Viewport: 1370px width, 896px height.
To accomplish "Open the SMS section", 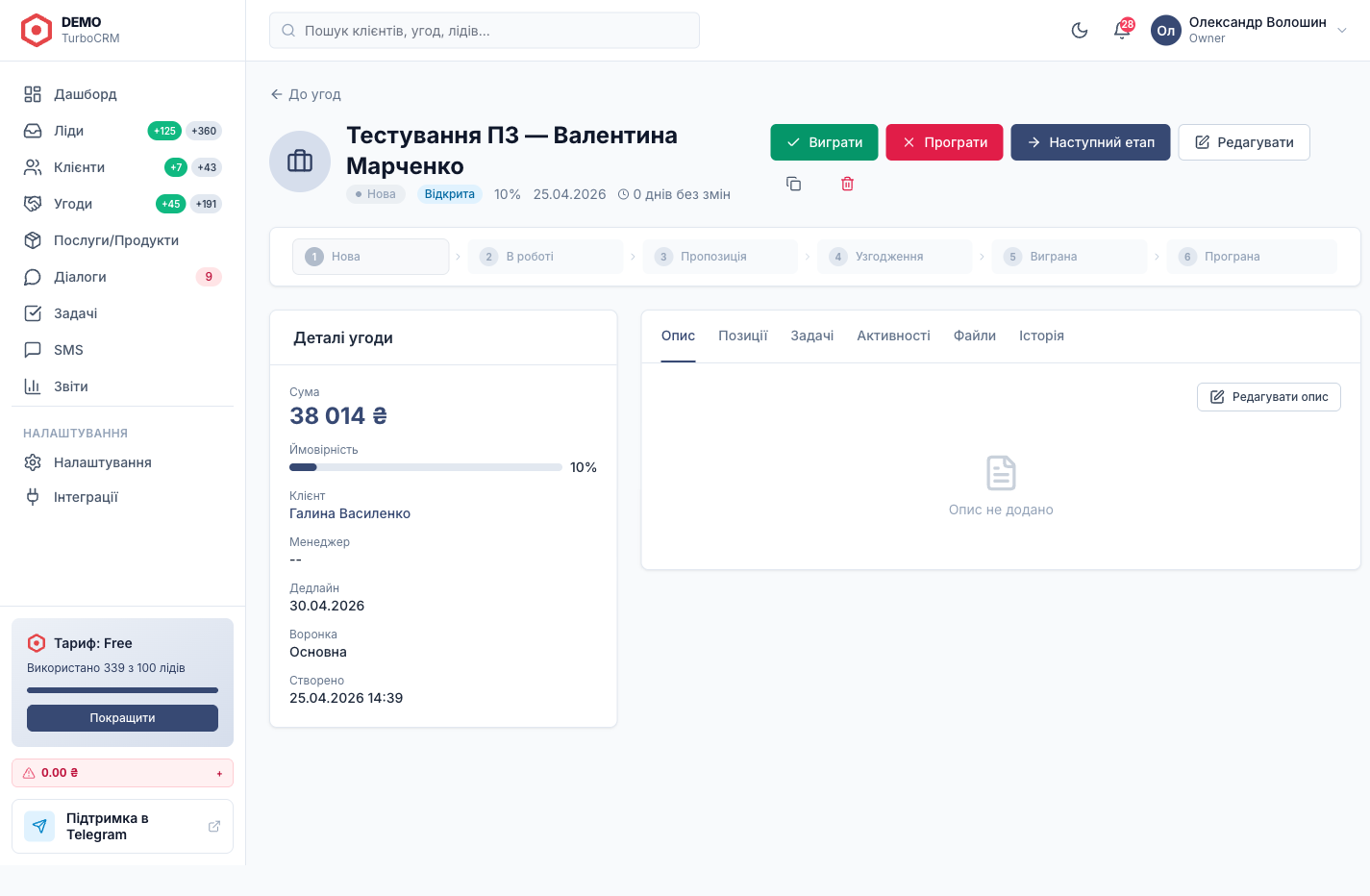I will click(x=122, y=350).
